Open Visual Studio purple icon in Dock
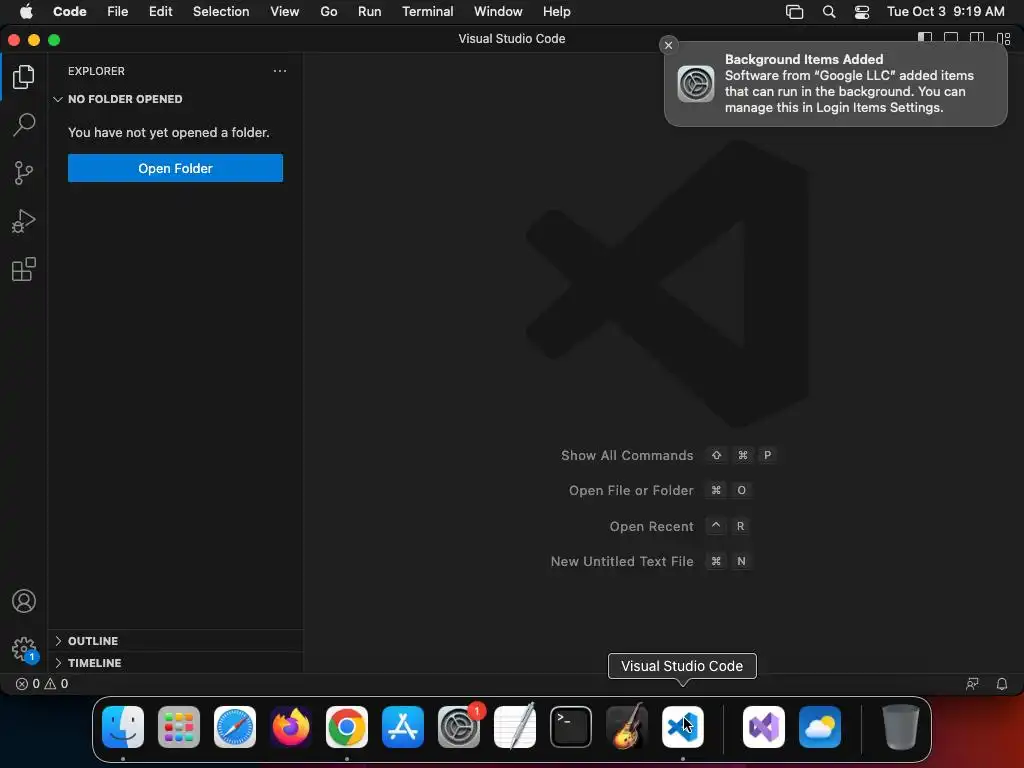1024x768 pixels. coord(763,727)
